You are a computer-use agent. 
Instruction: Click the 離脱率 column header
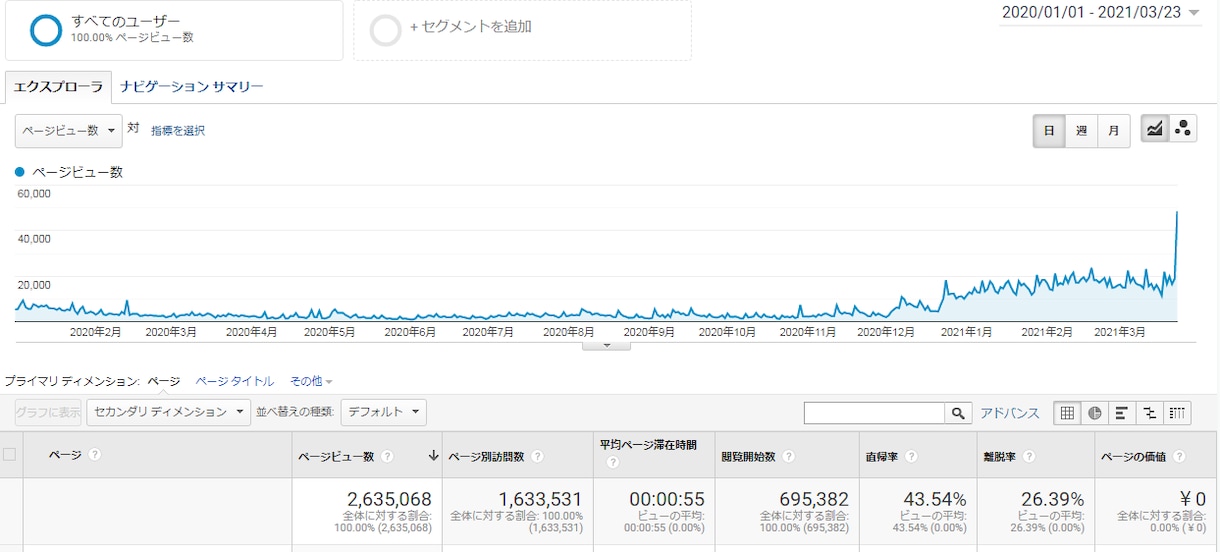click(x=1000, y=457)
